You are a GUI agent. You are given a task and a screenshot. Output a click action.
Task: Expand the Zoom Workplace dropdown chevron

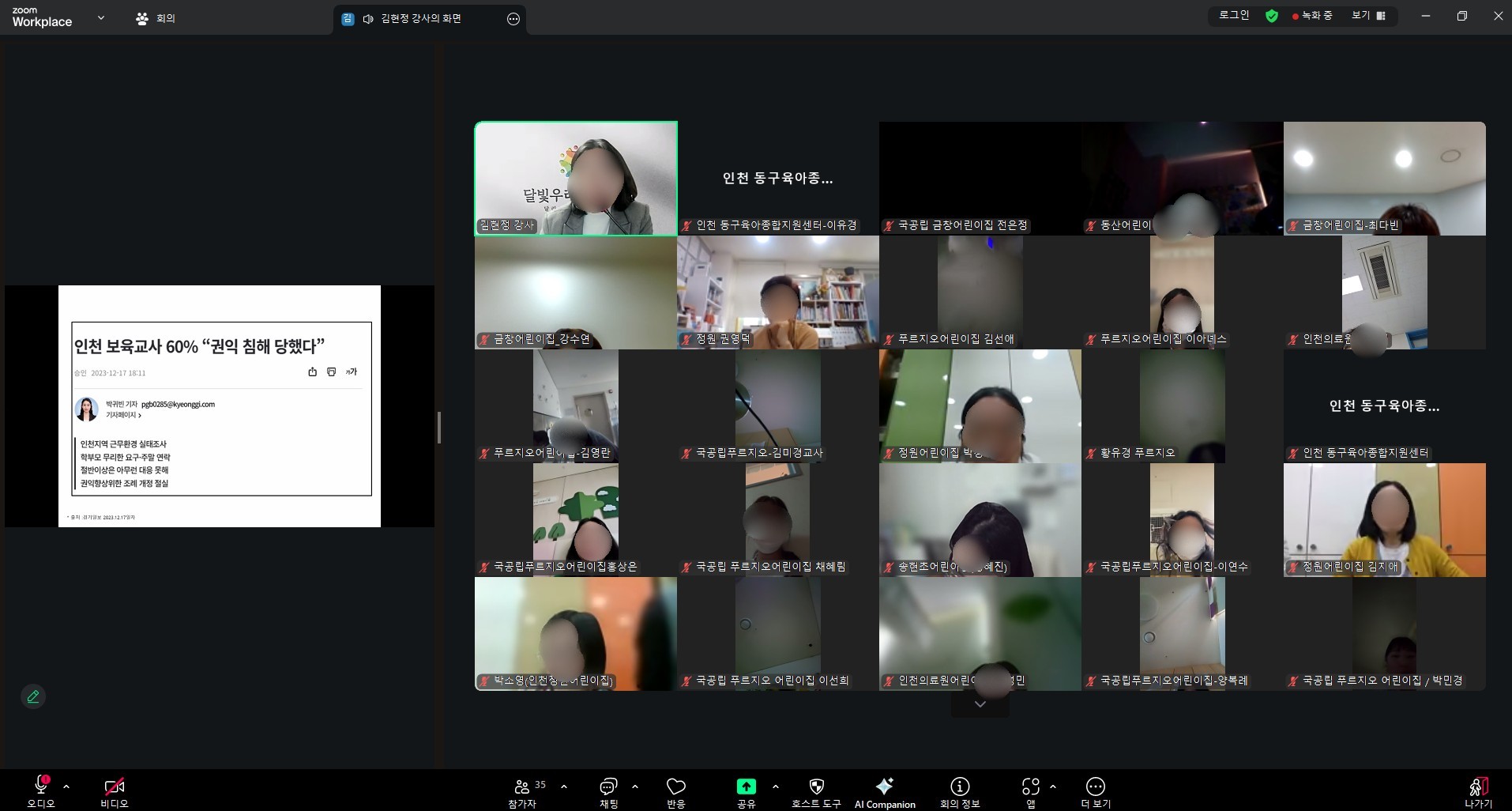click(100, 17)
